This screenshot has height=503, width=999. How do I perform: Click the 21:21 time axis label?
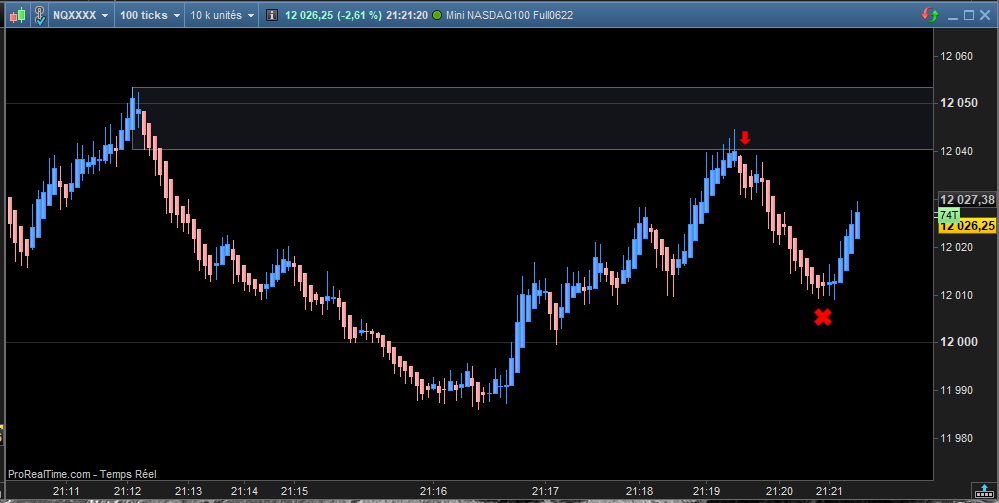click(828, 491)
